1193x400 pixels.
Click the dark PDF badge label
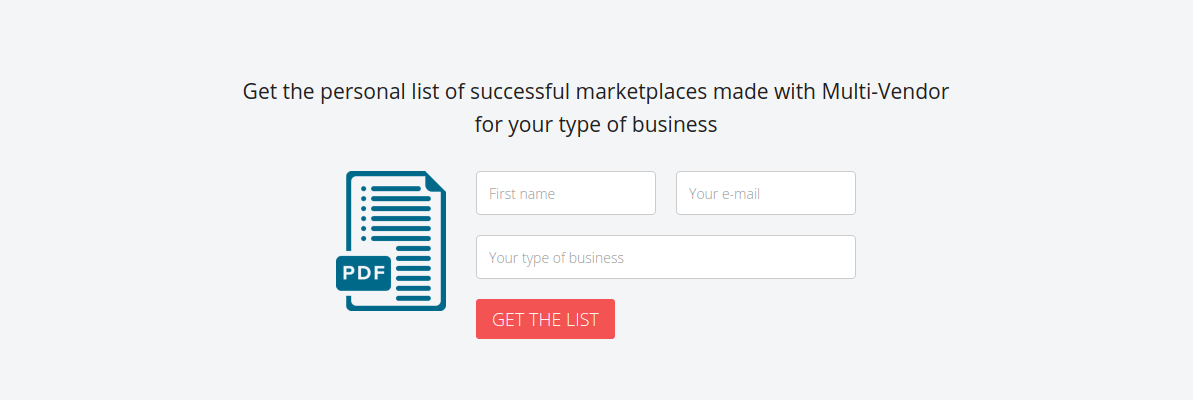[x=363, y=272]
